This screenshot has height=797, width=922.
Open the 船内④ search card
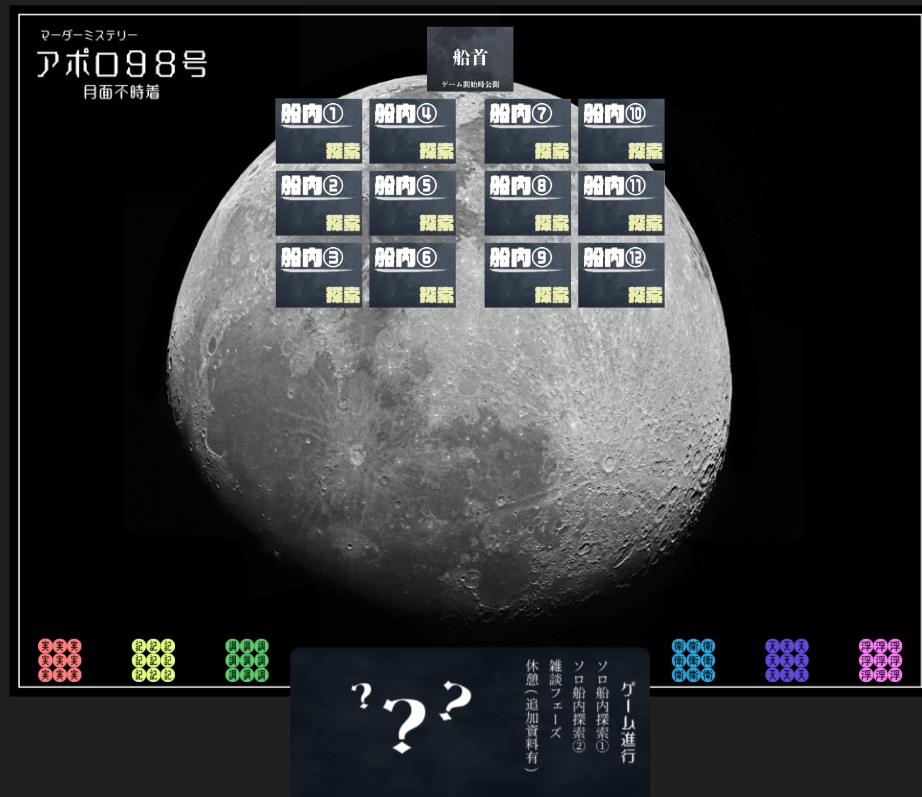[413, 131]
